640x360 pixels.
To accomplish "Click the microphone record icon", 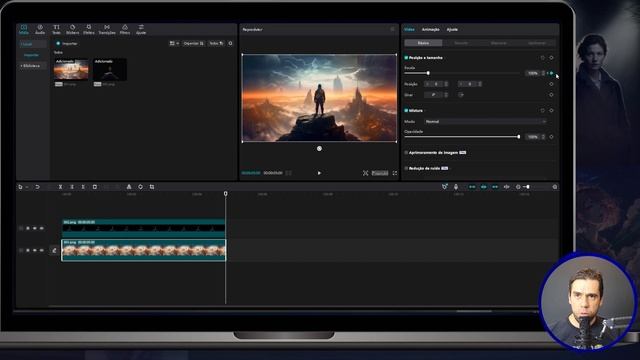I will 456,187.
